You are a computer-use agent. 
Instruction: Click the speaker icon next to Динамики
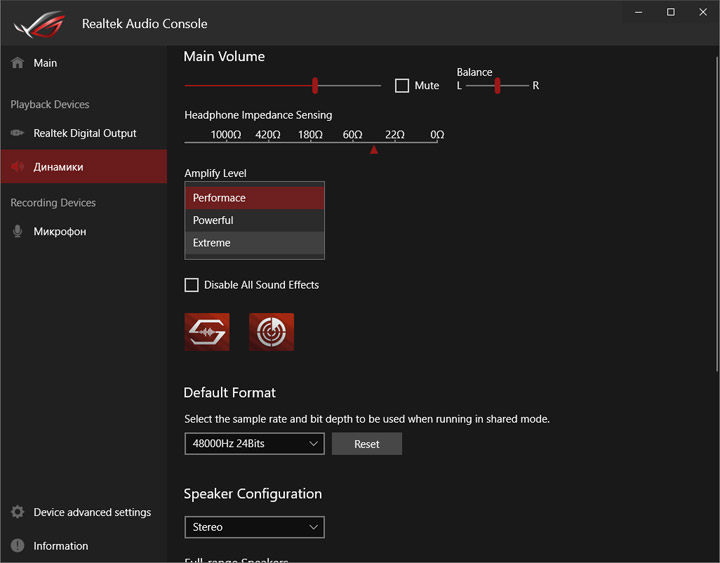click(17, 167)
